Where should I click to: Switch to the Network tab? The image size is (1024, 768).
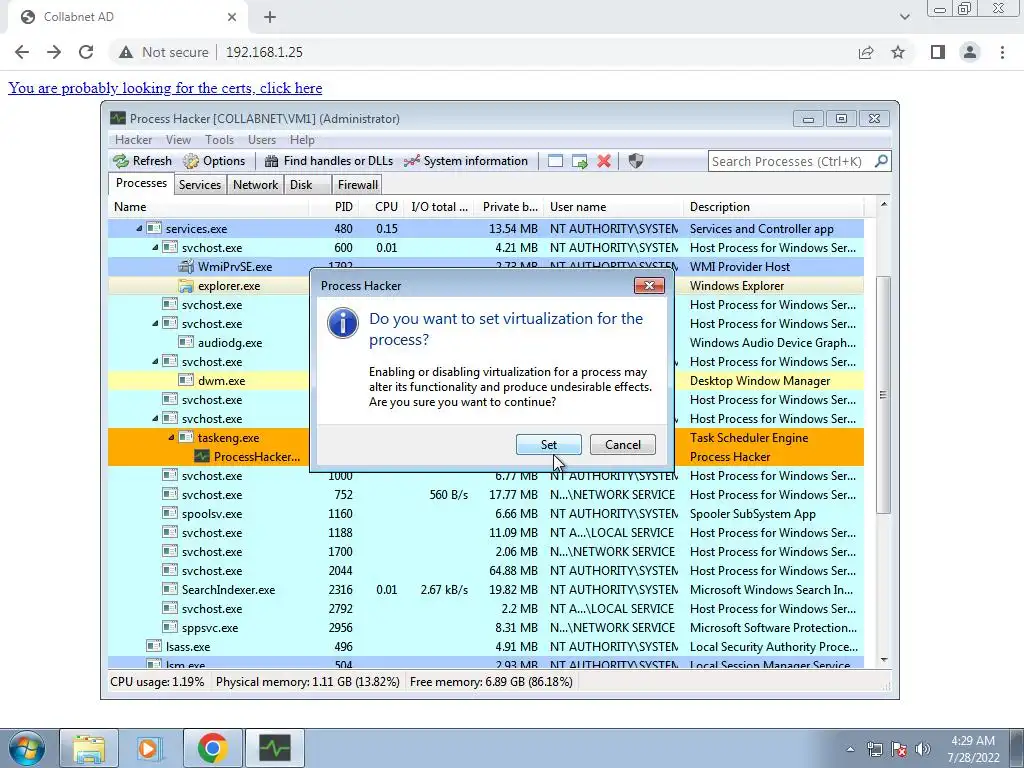pos(255,185)
